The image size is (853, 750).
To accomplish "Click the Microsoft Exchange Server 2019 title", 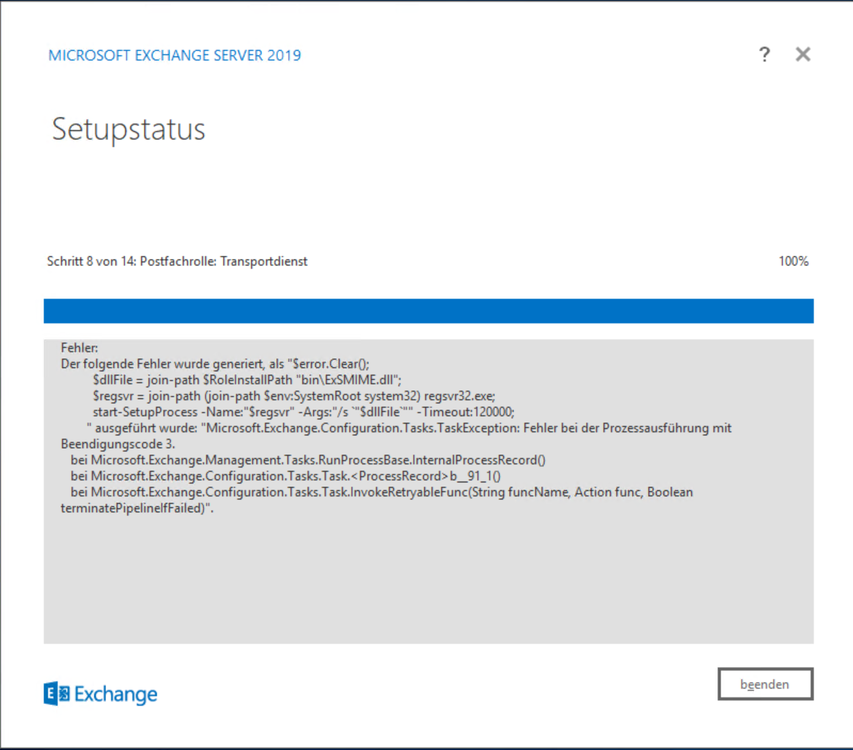I will point(174,55).
